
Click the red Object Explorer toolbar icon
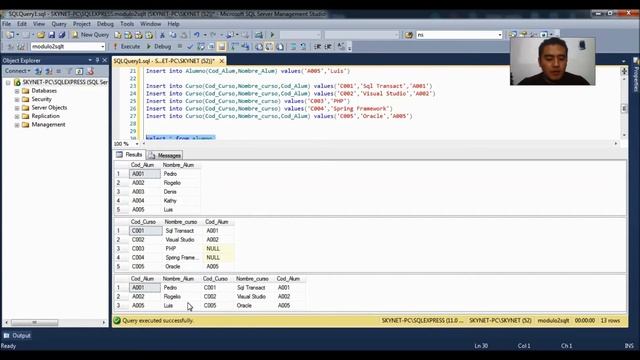pos(90,71)
